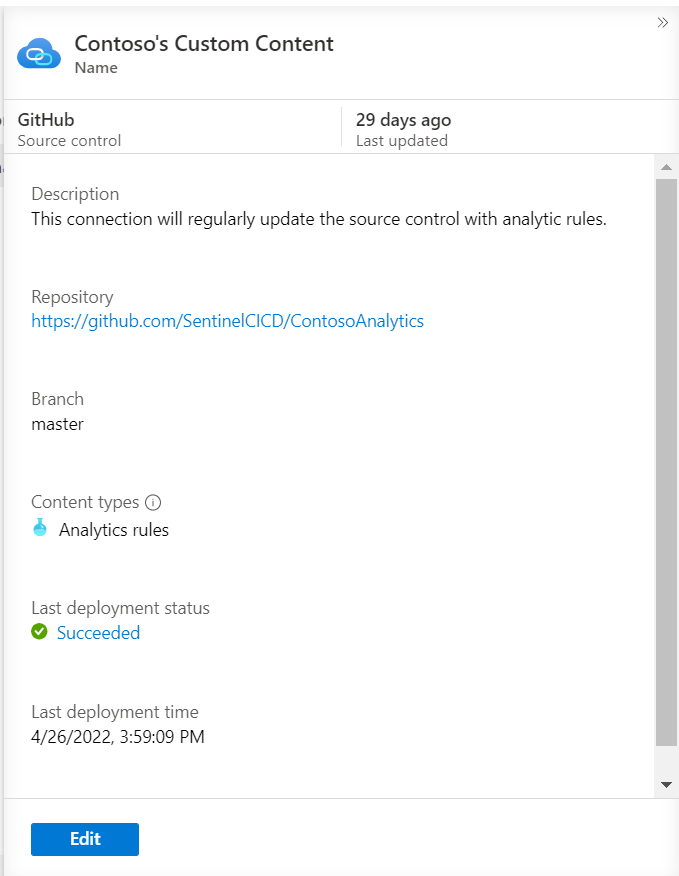This screenshot has width=679, height=876.
Task: Select the master branch value
Action: [x=57, y=424]
